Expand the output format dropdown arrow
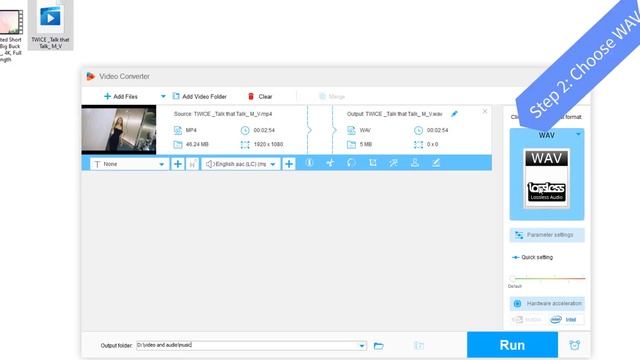Screen dimensions: 640x360 tap(578, 134)
